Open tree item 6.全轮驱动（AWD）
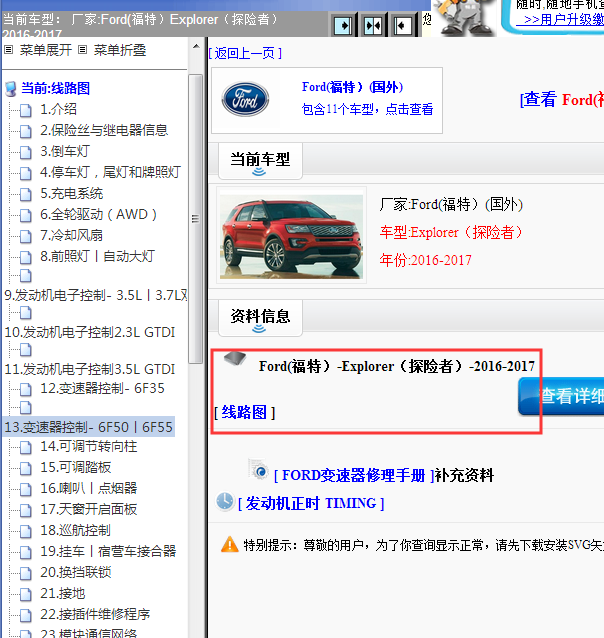The height and width of the screenshot is (638, 604). coord(98,214)
